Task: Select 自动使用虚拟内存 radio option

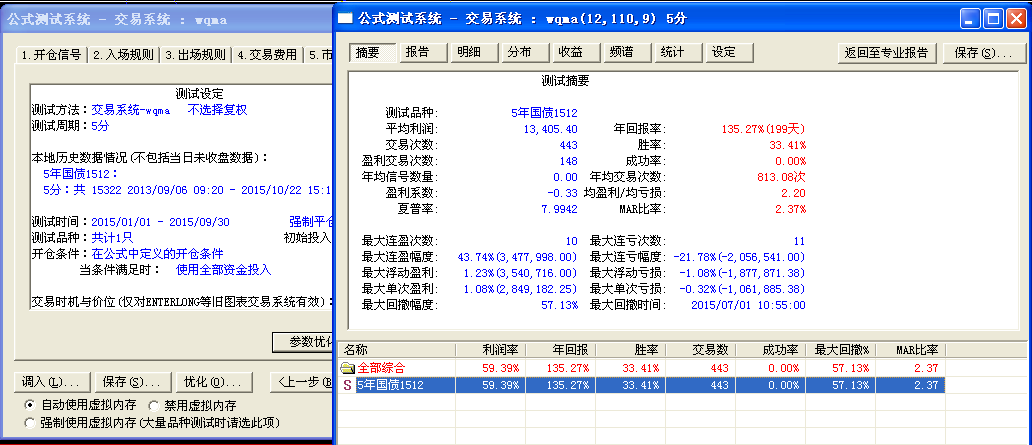Action: pos(31,405)
